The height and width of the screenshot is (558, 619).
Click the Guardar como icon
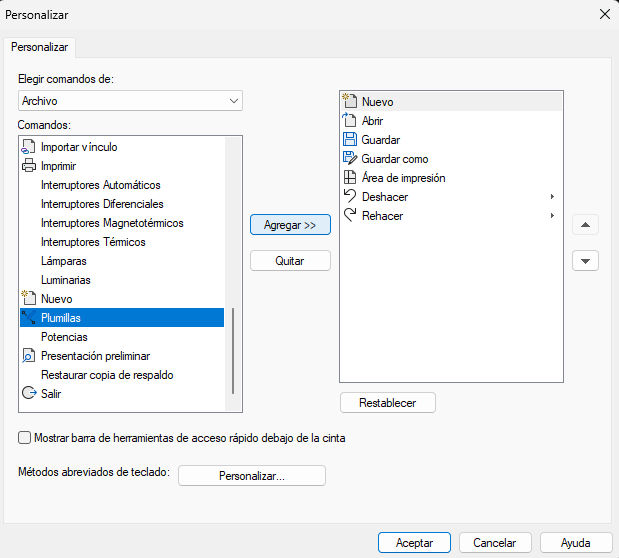point(349,159)
